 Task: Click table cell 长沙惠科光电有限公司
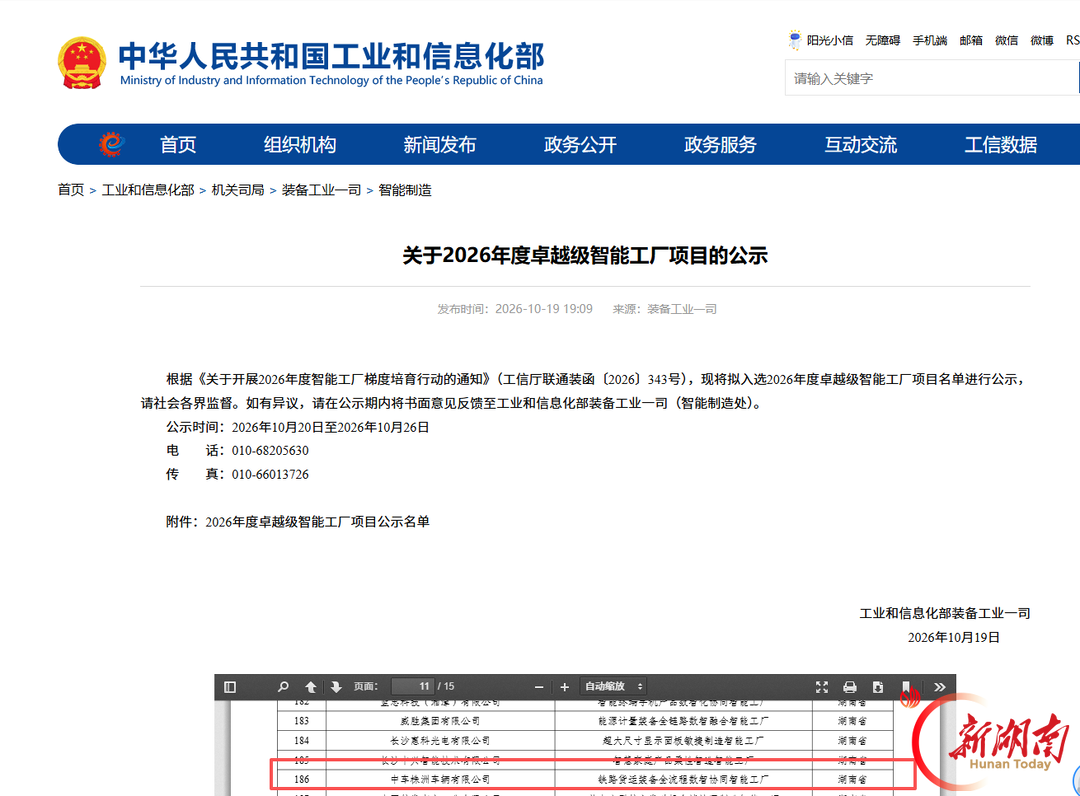coord(440,741)
